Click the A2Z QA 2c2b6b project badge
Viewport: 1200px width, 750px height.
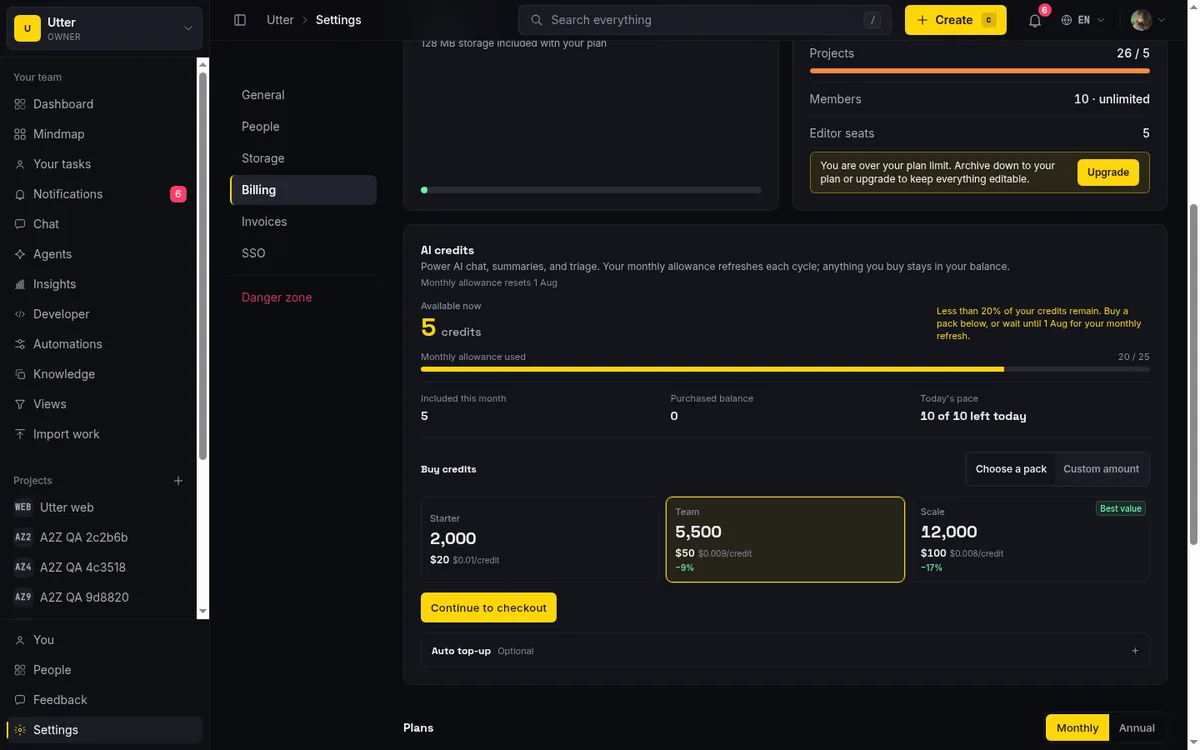pyautogui.click(x=23, y=537)
